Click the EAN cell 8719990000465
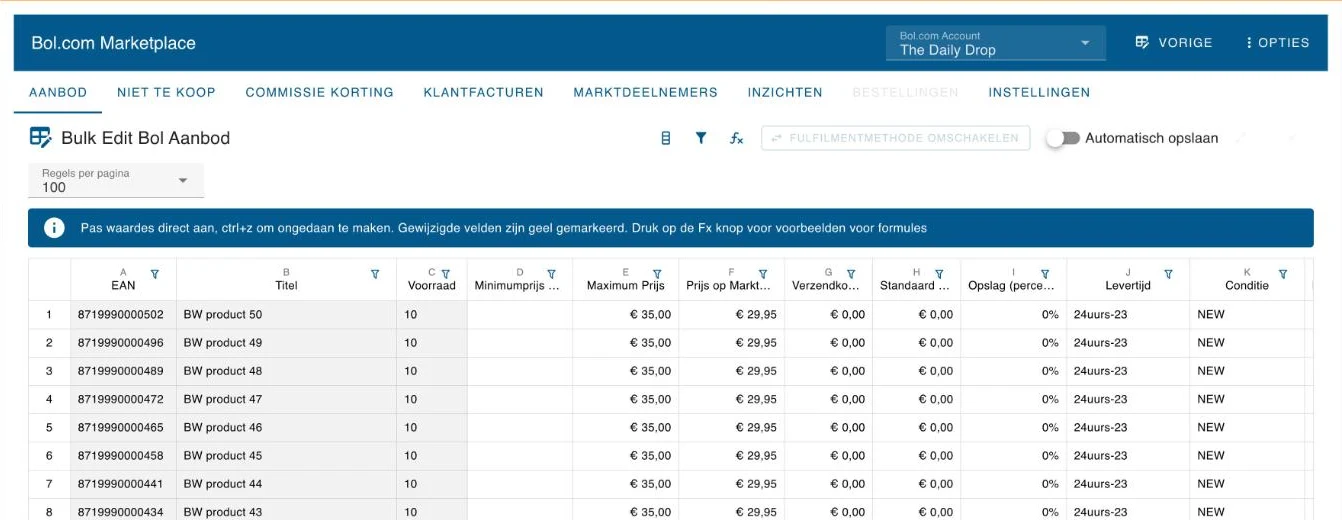This screenshot has height=520, width=1342. (123, 427)
